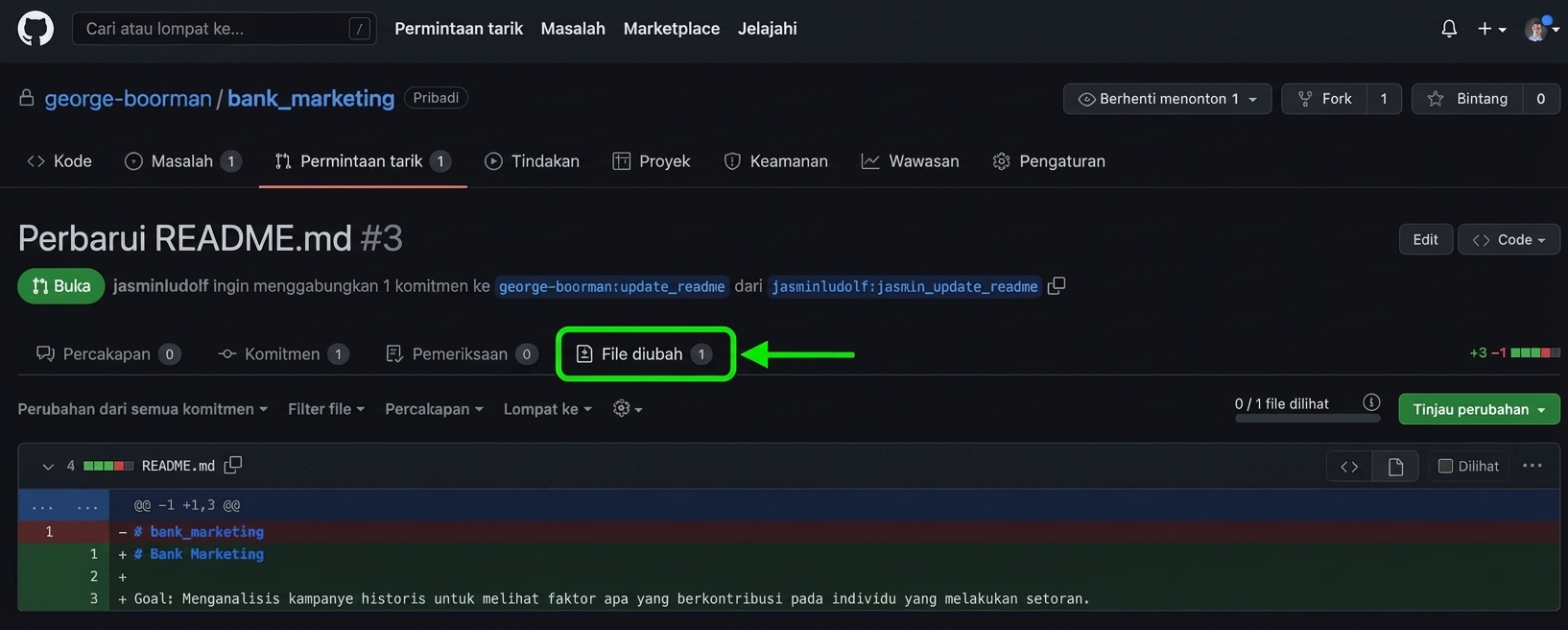The height and width of the screenshot is (630, 1568).
Task: Copy the head branch name icon
Action: pyautogui.click(x=1057, y=286)
